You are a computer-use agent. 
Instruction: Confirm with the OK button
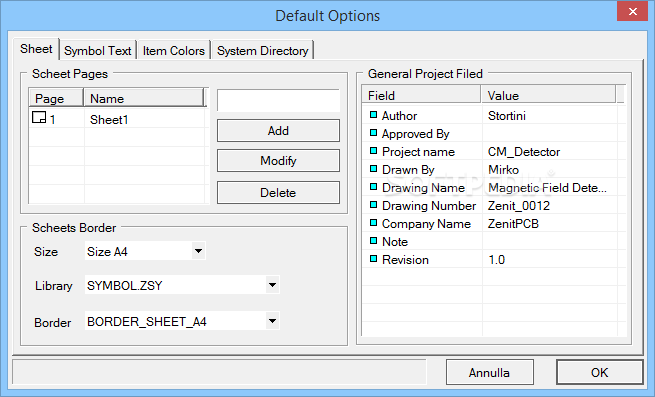click(x=599, y=372)
